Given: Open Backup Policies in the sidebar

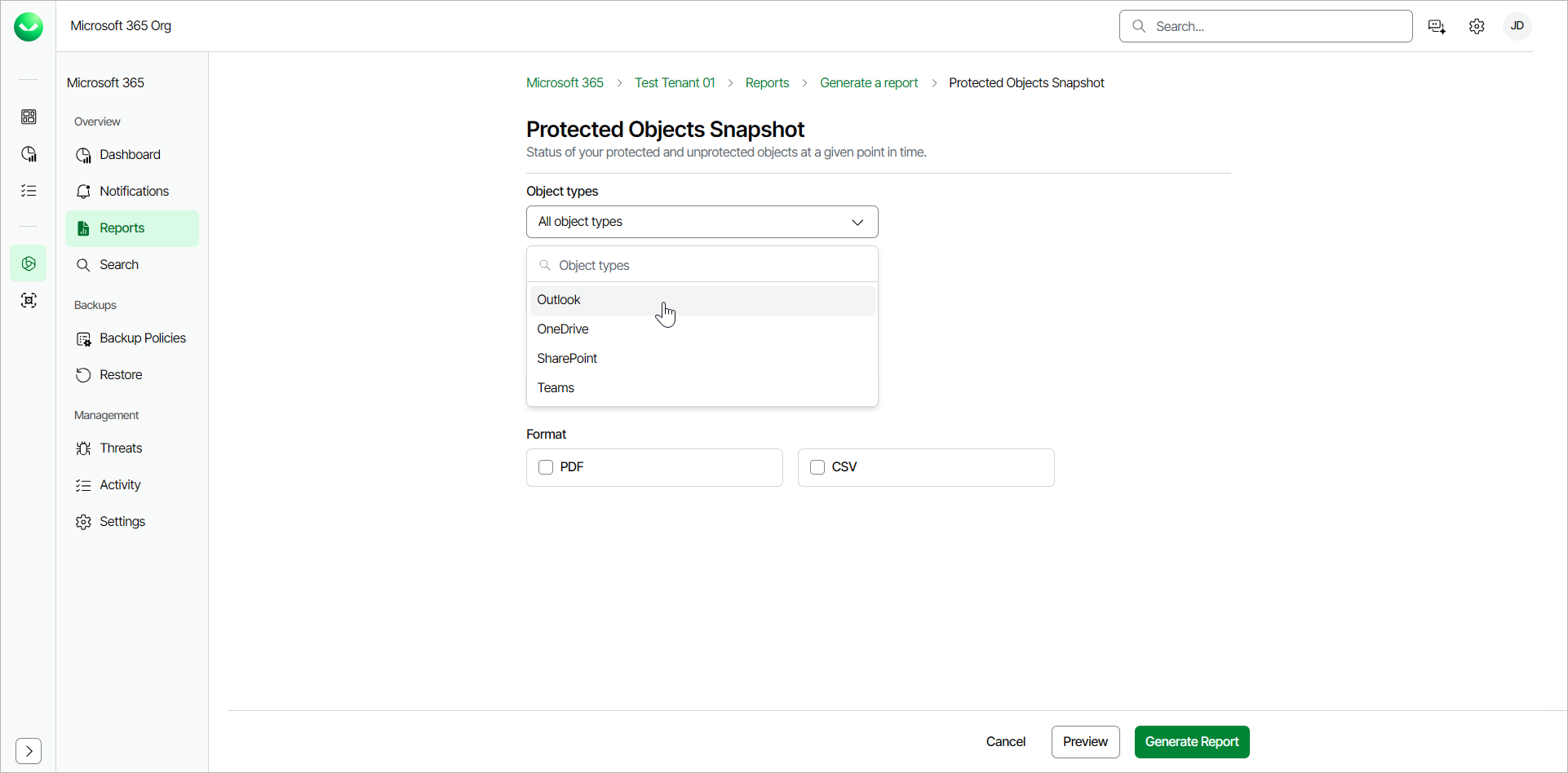Looking at the screenshot, I should pyautogui.click(x=132, y=338).
